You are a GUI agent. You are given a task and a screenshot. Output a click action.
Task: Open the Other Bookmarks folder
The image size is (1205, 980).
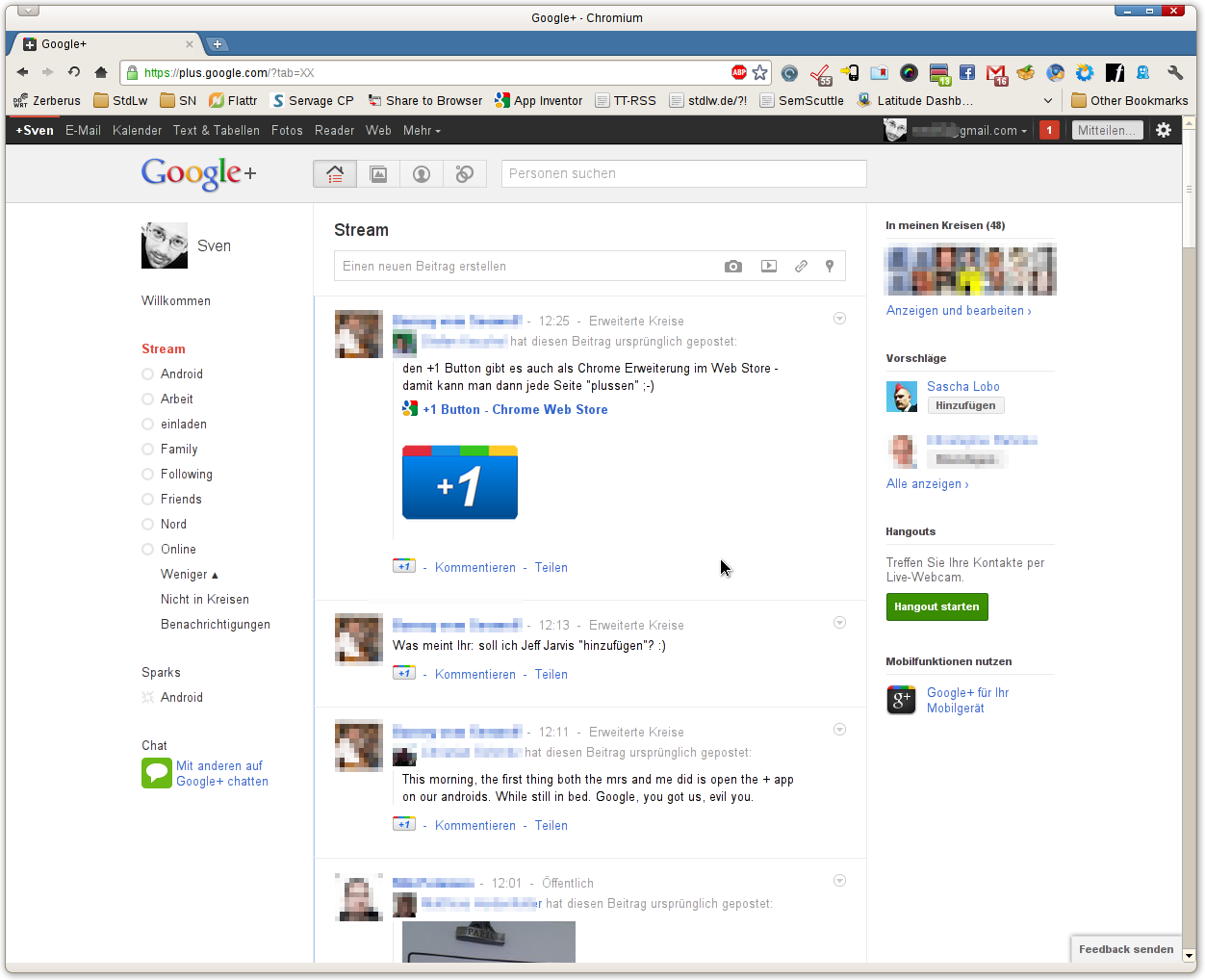point(1130,100)
